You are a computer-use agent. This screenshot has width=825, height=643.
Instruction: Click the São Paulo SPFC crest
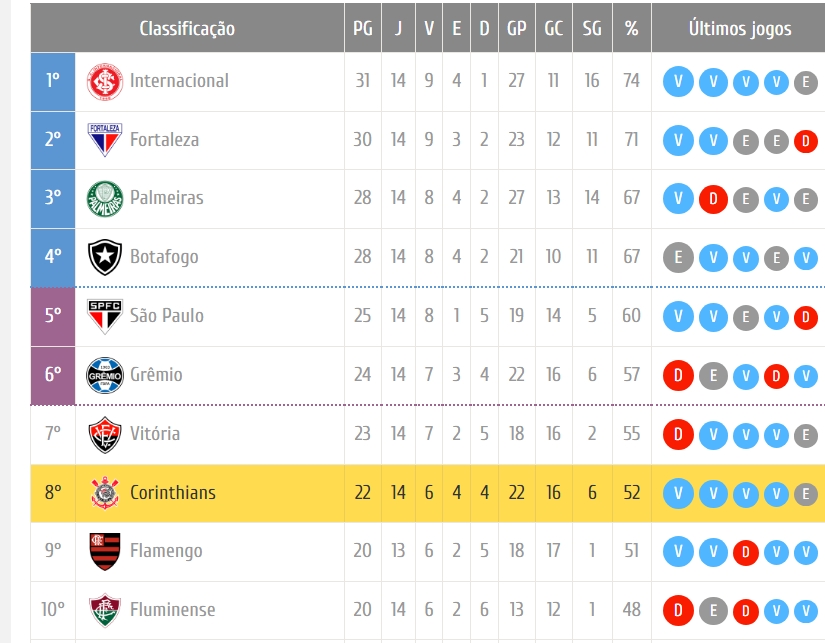point(105,316)
